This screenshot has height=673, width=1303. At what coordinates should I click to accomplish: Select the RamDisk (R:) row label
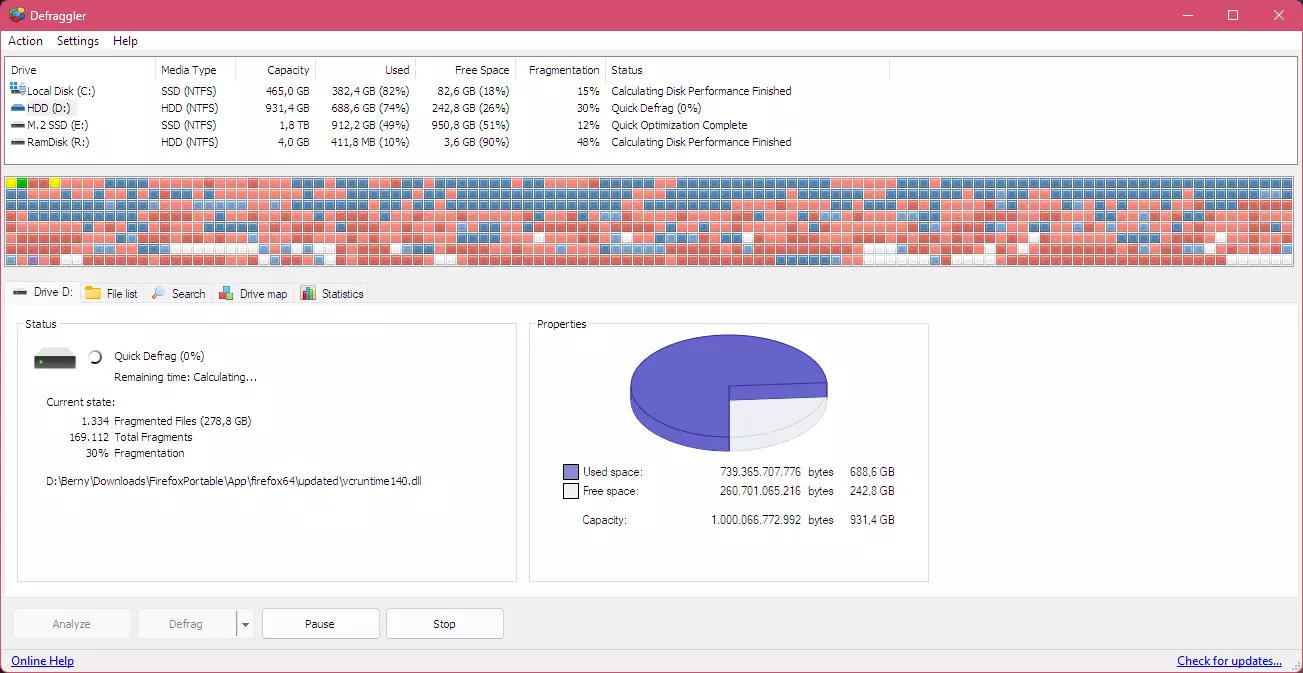[58, 142]
